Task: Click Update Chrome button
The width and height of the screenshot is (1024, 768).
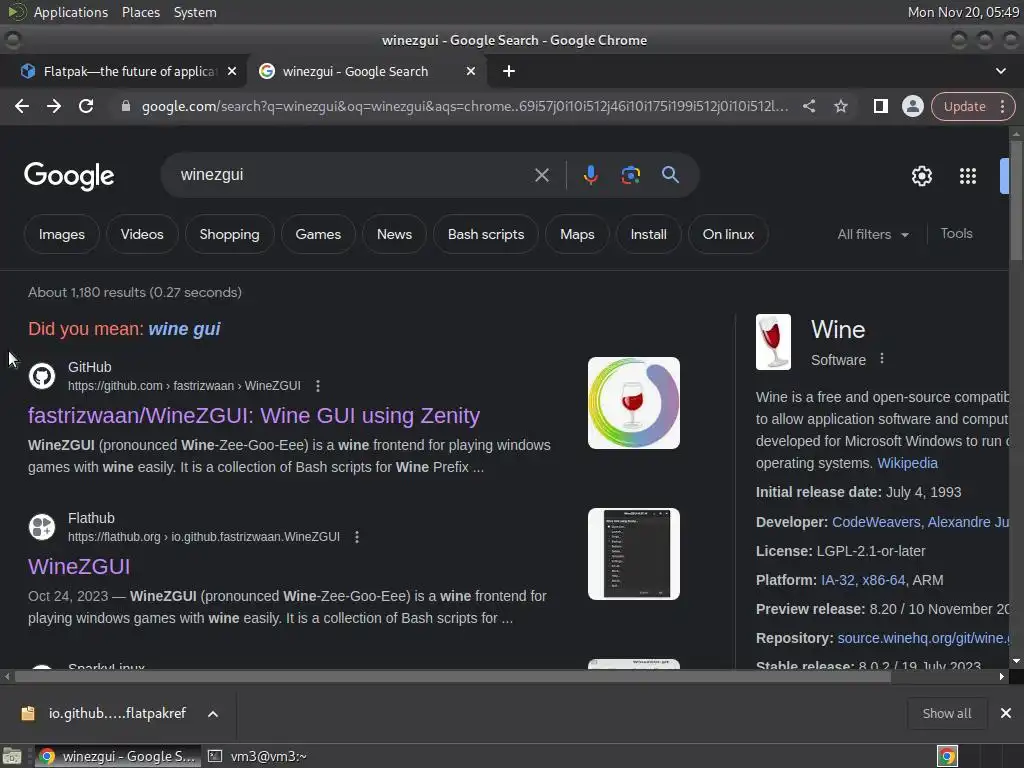Action: [965, 106]
